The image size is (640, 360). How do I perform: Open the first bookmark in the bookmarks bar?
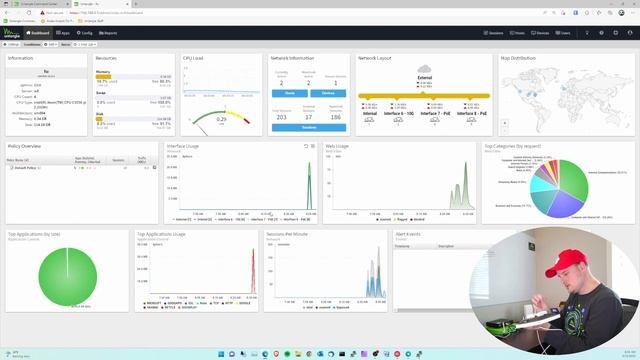(x=20, y=20)
